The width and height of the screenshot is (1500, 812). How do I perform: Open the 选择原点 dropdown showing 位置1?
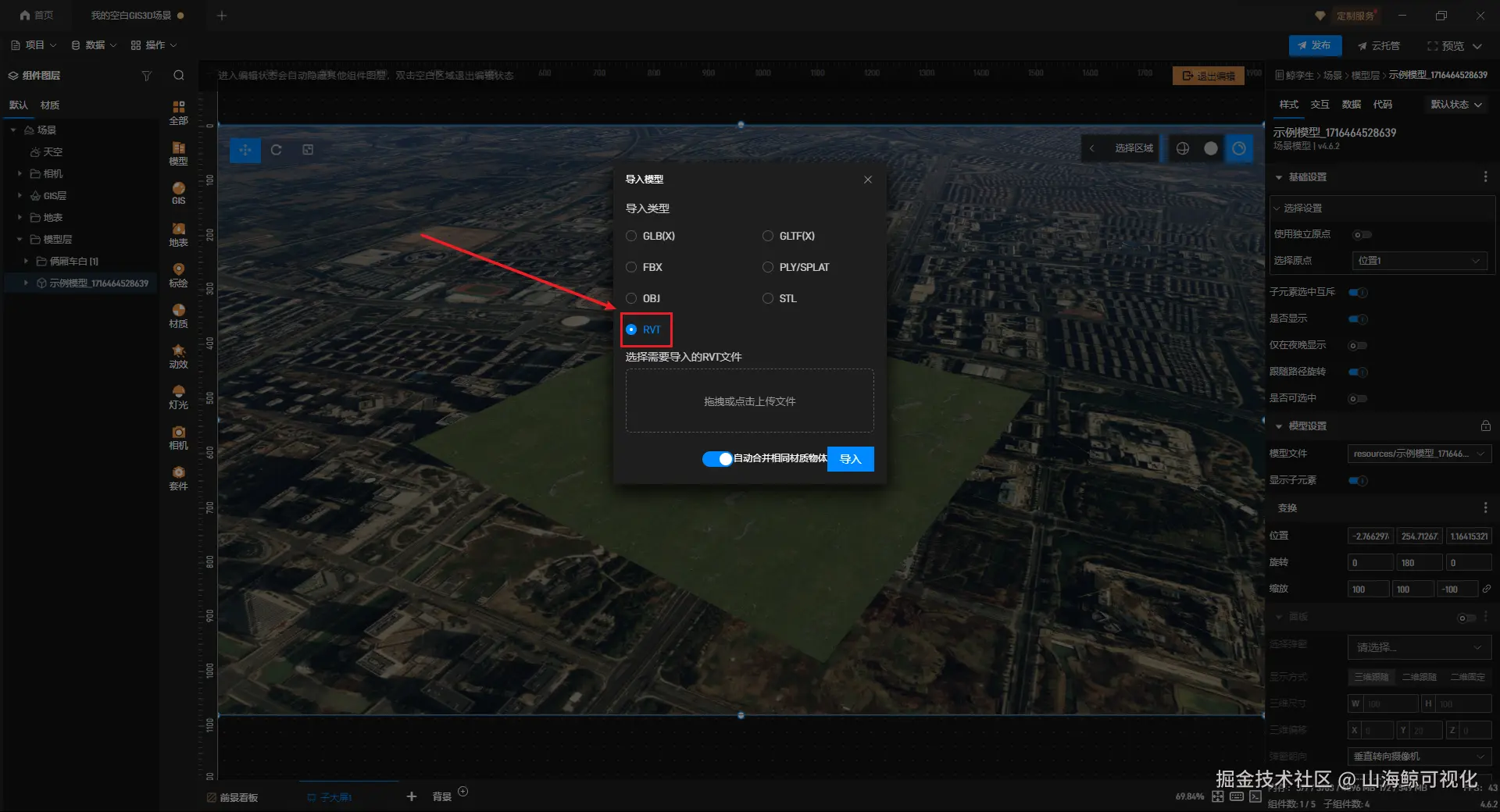click(1419, 261)
